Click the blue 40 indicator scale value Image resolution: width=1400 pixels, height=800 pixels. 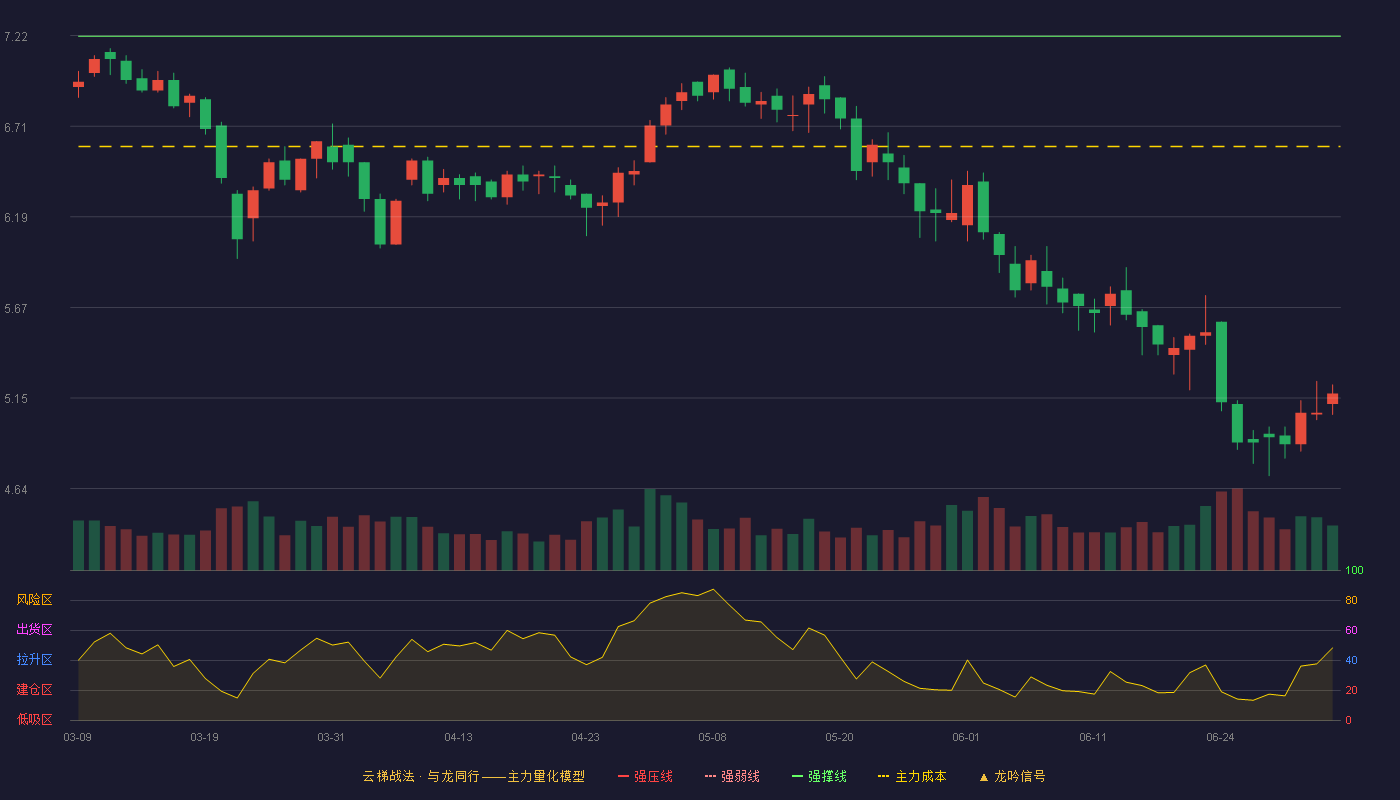click(x=1351, y=660)
